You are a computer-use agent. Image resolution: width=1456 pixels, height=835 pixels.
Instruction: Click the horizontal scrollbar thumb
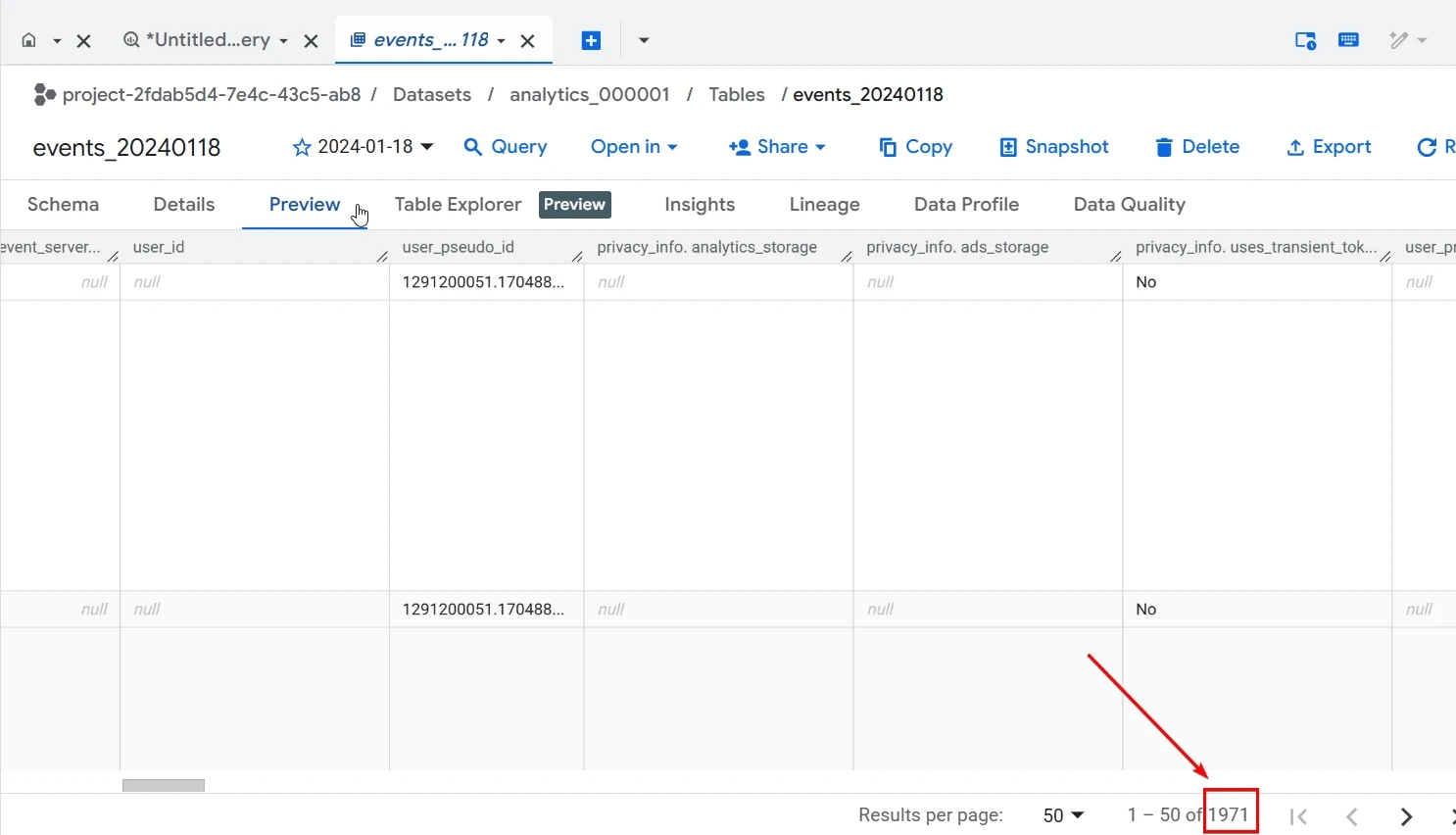(164, 785)
